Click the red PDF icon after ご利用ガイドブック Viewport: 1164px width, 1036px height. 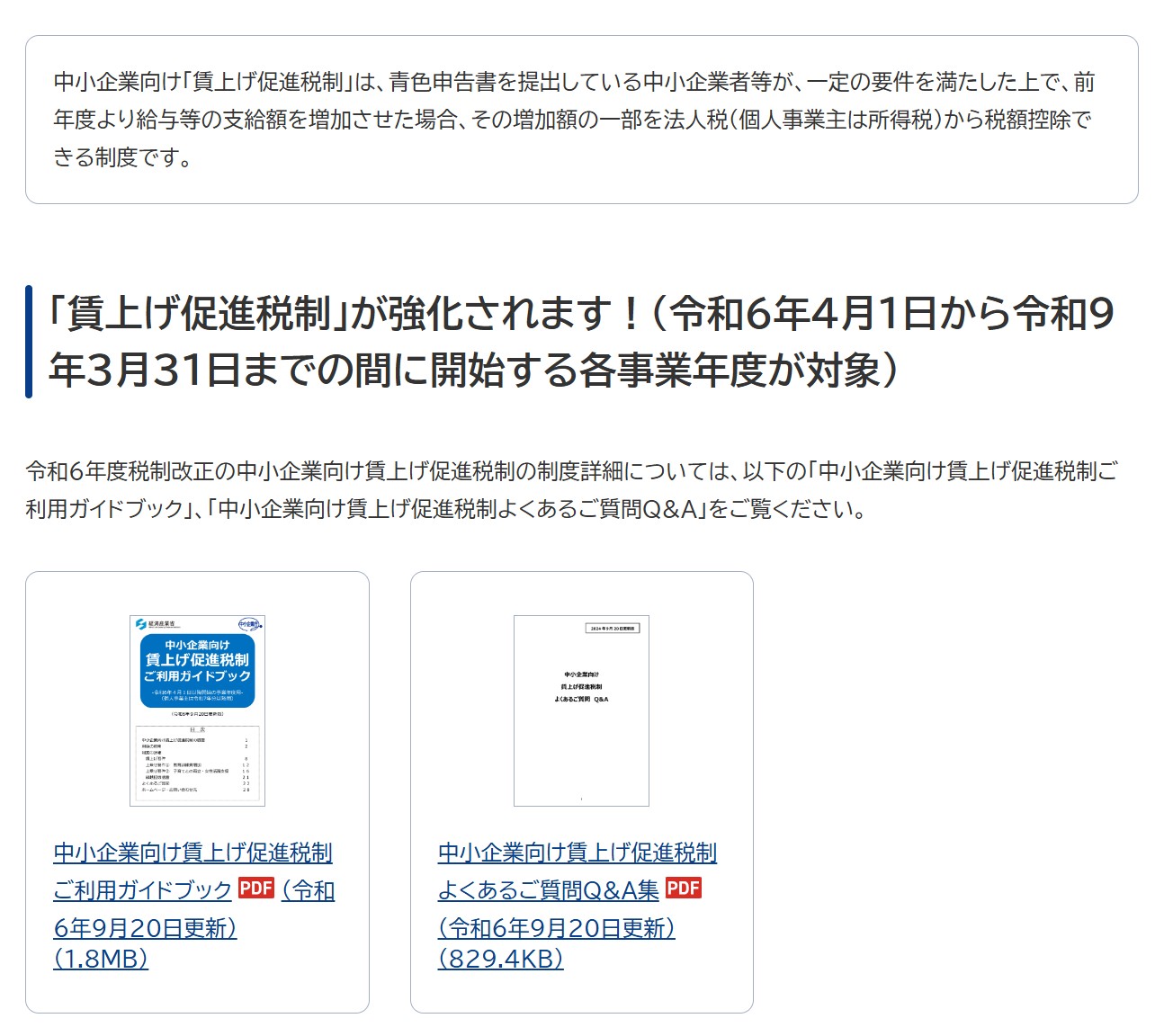[x=256, y=889]
